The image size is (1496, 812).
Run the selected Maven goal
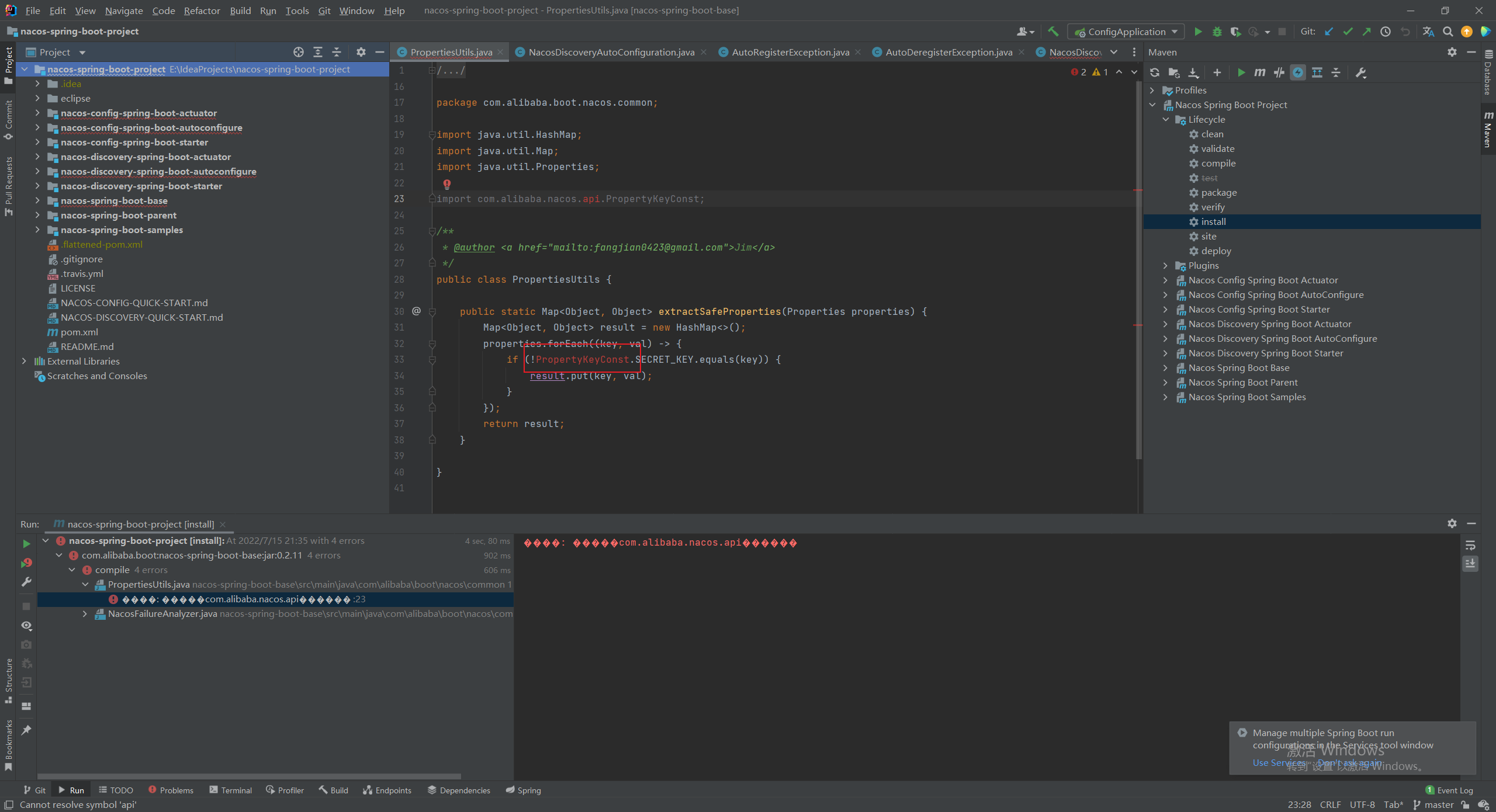[1241, 72]
